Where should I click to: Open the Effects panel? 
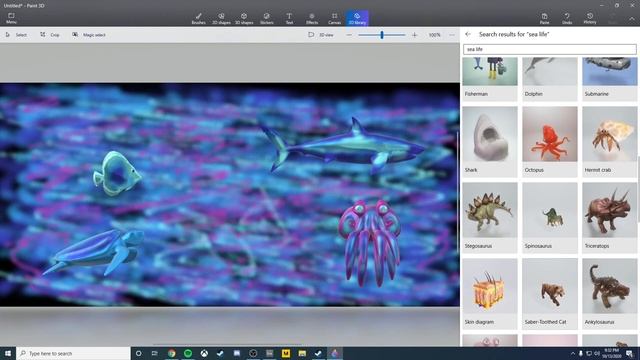[x=312, y=18]
